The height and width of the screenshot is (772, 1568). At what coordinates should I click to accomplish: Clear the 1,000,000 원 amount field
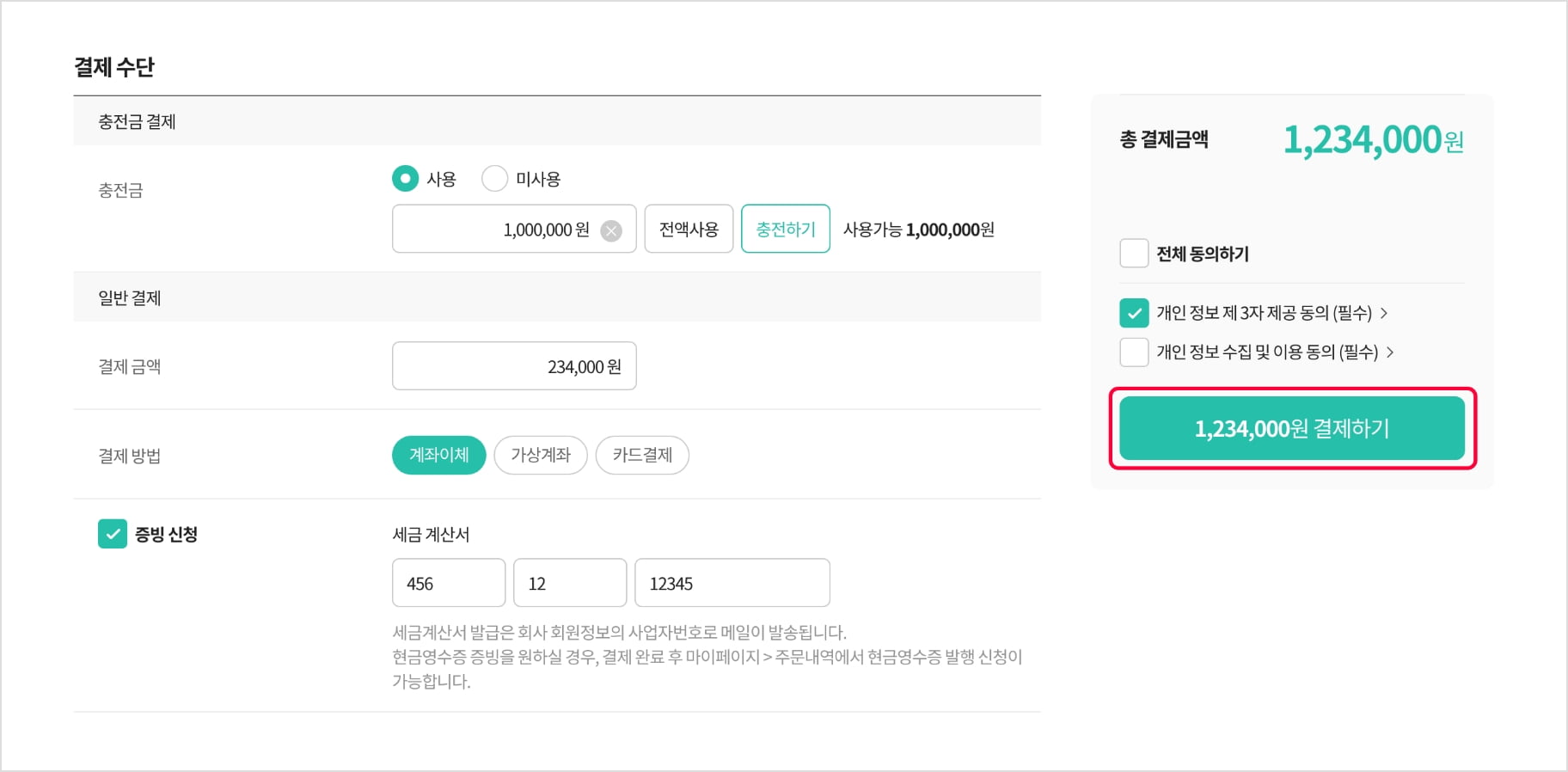[611, 230]
